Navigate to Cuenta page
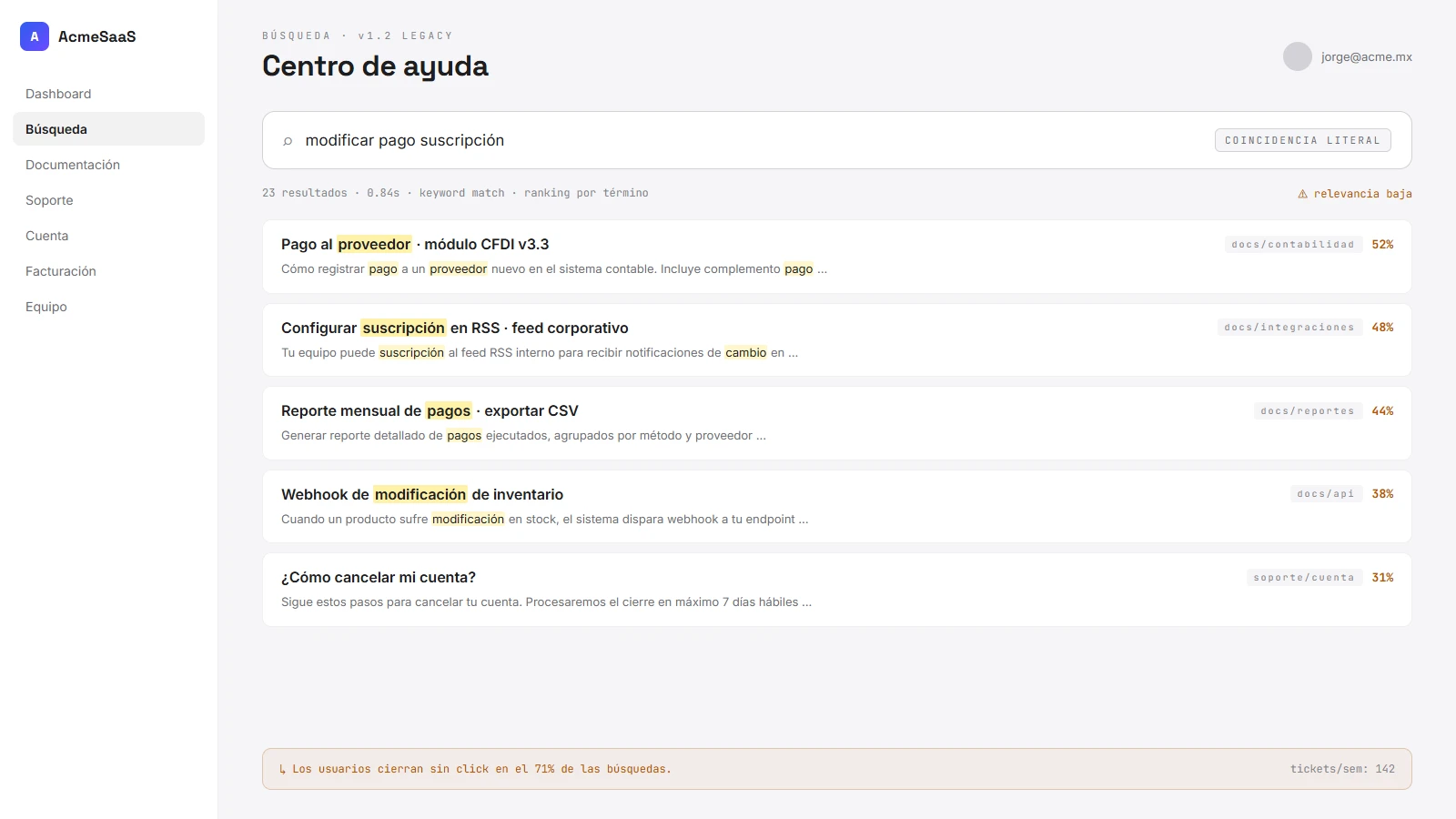 108,236
